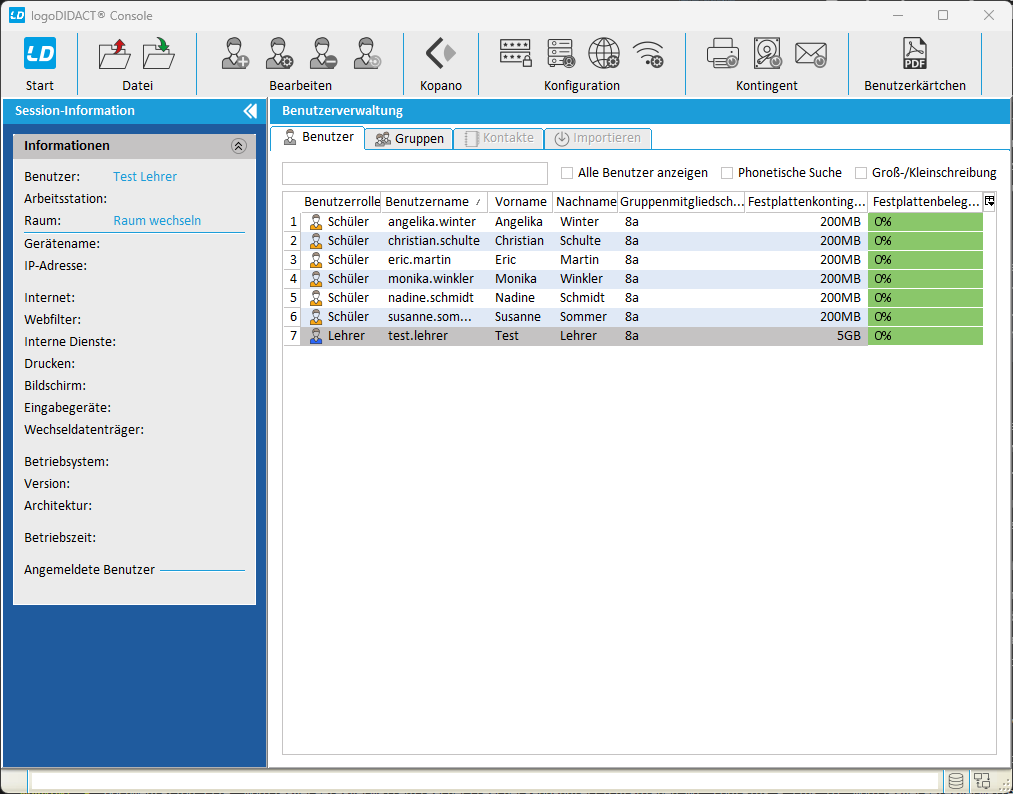Generate Benutzerkärtchen PDF icon
The width and height of the screenshot is (1013, 794).
pos(915,54)
